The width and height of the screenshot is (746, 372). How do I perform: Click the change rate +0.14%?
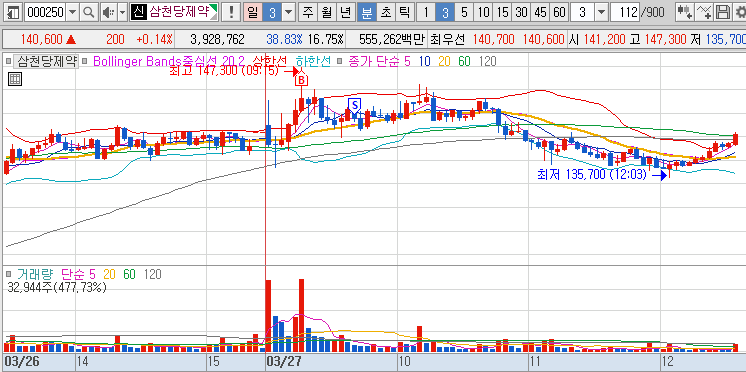click(x=155, y=39)
